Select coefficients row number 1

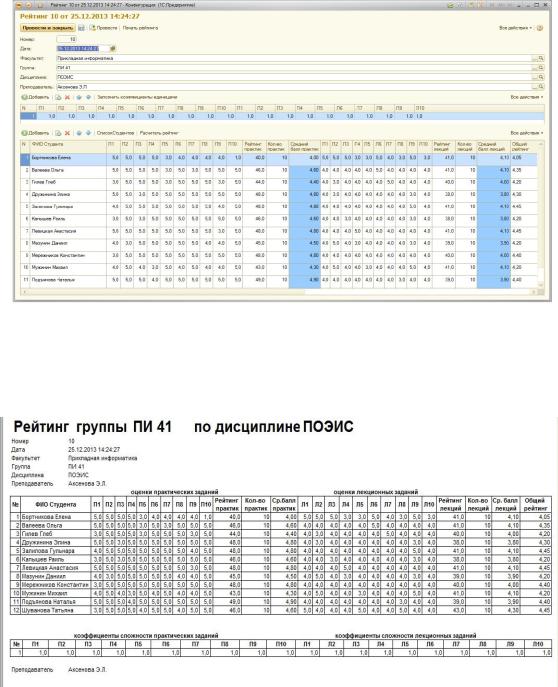282,117
